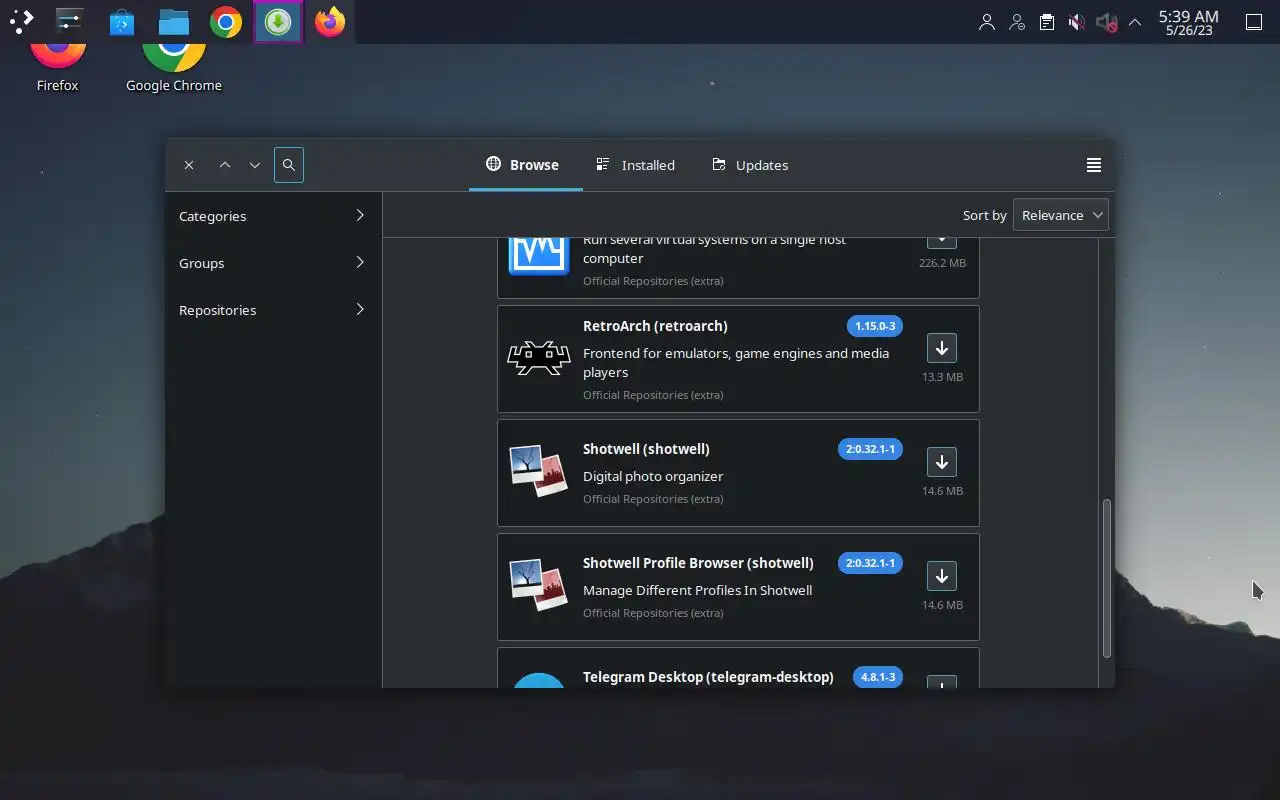Switch to the Installed tab
This screenshot has height=800, width=1280.
point(636,165)
